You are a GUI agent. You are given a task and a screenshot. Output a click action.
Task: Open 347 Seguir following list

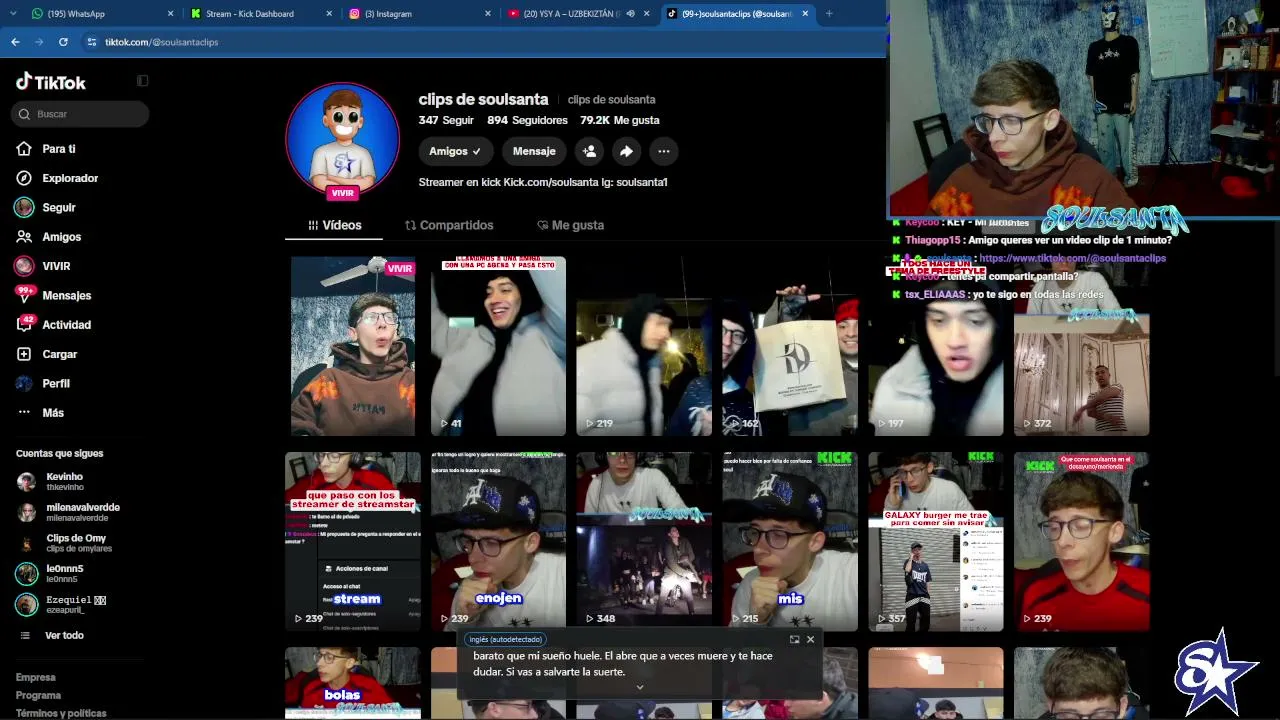(446, 120)
